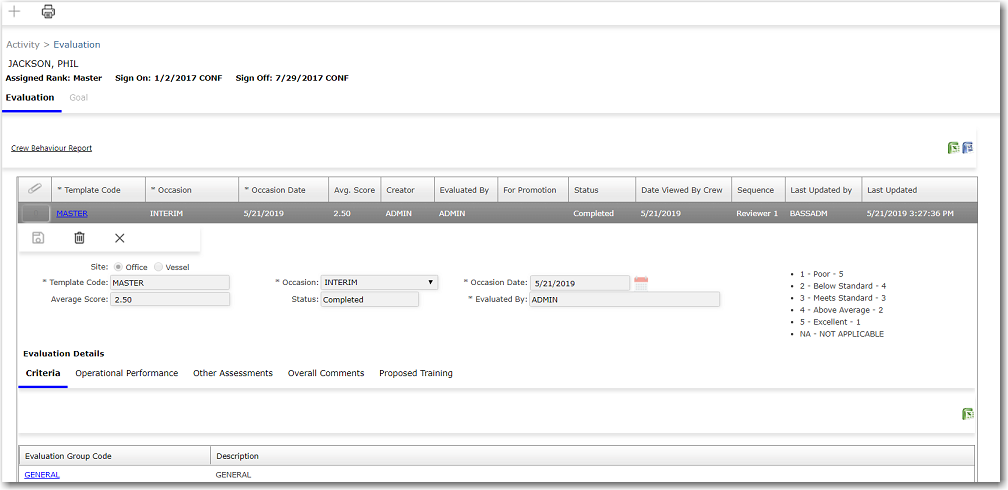Open the Crew Behaviour Report link
The width and height of the screenshot is (1008, 490).
coord(51,148)
